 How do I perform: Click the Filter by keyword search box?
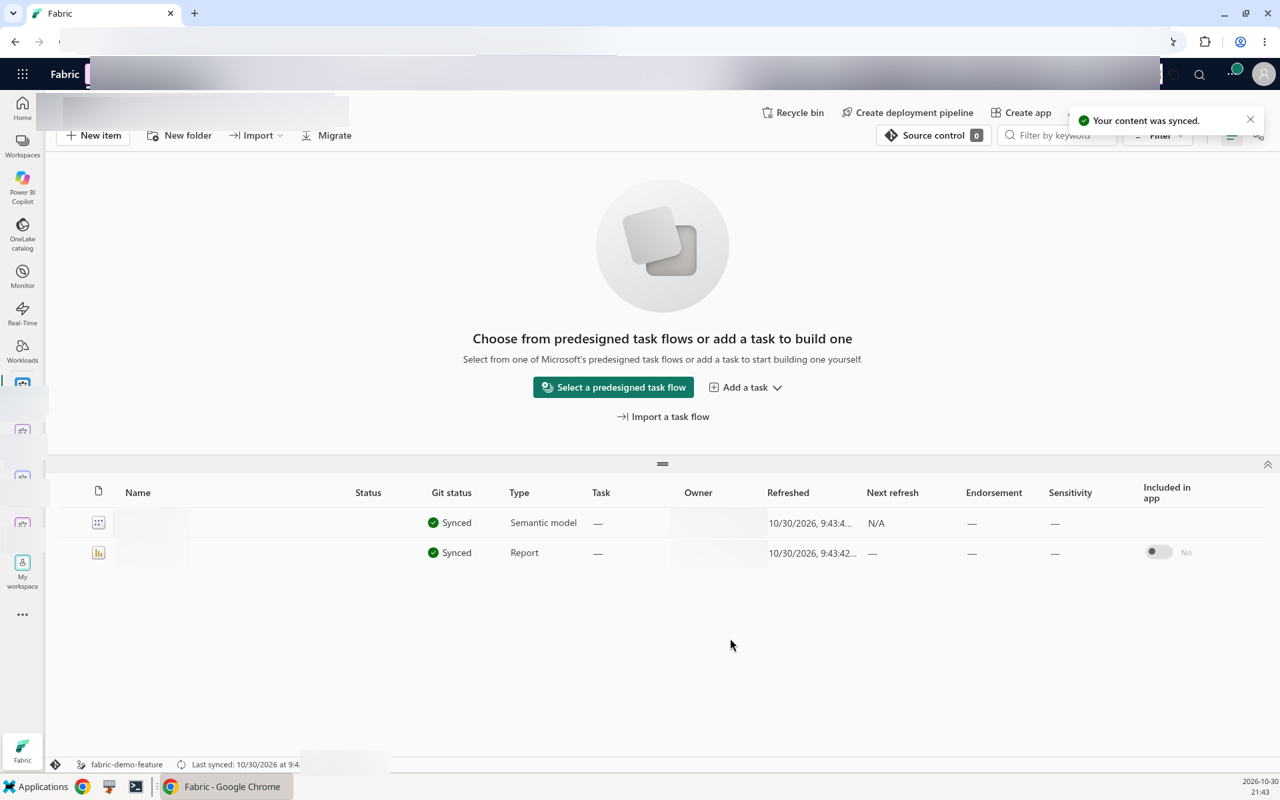click(1057, 136)
